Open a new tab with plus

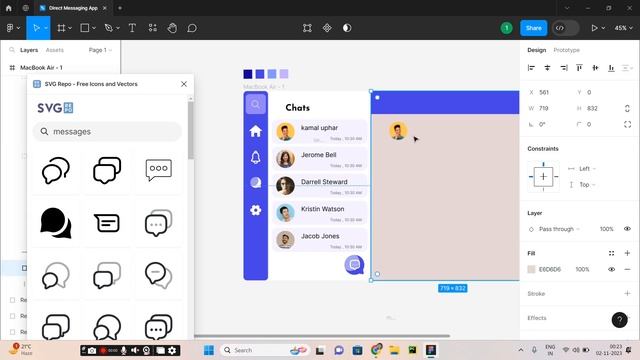pyautogui.click(x=120, y=8)
